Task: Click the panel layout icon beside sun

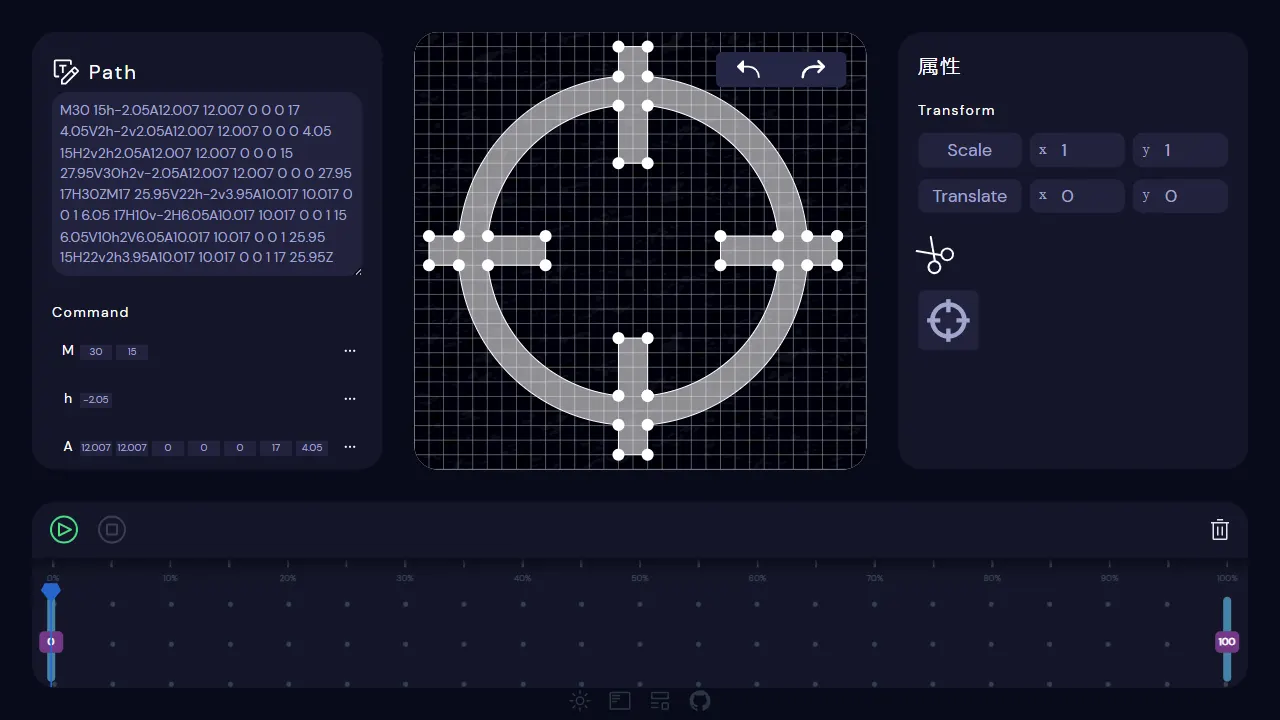Action: [620, 701]
